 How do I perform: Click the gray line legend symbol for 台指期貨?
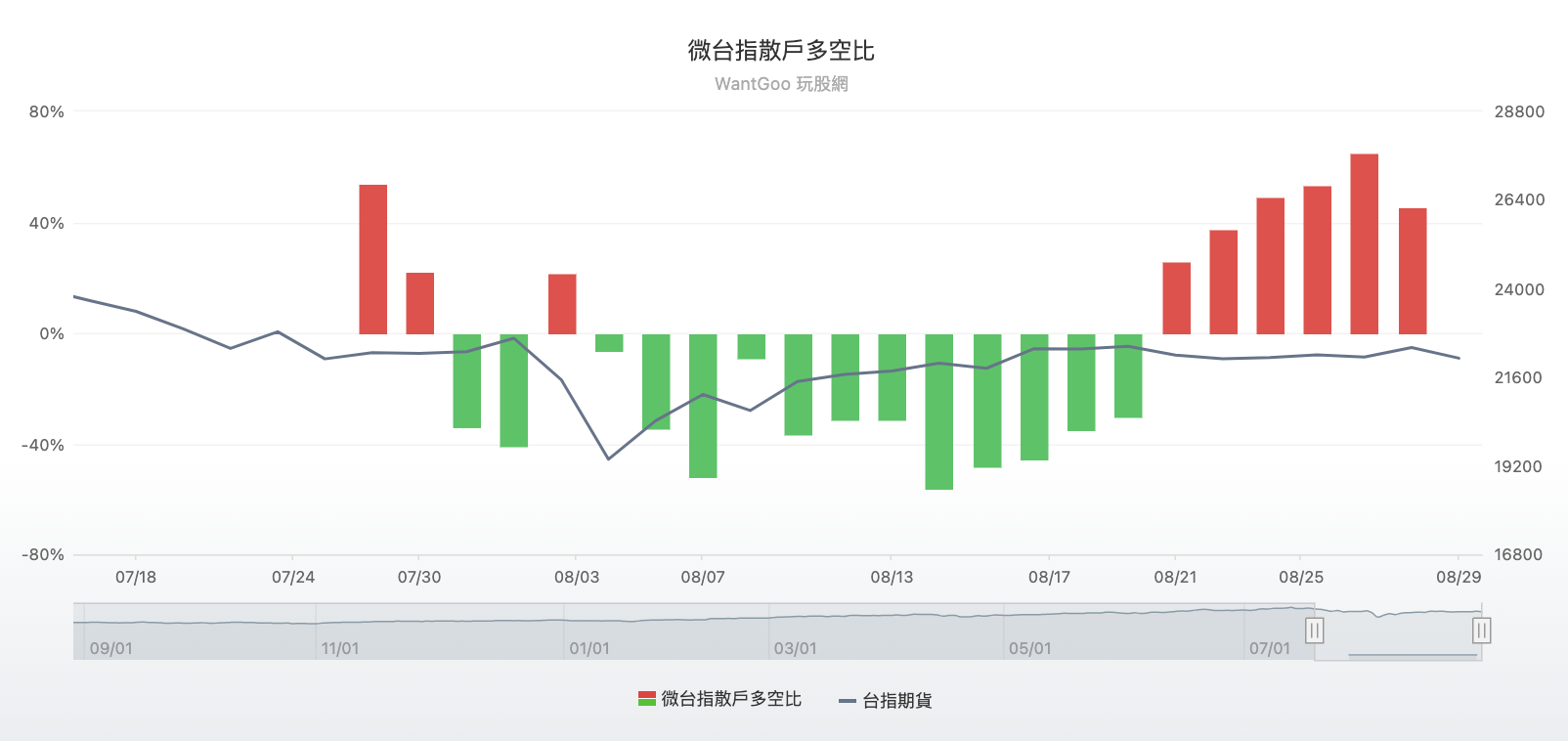click(x=848, y=701)
